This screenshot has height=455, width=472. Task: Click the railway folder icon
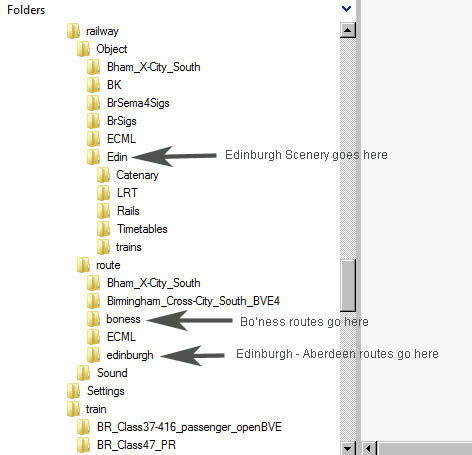[x=73, y=31]
